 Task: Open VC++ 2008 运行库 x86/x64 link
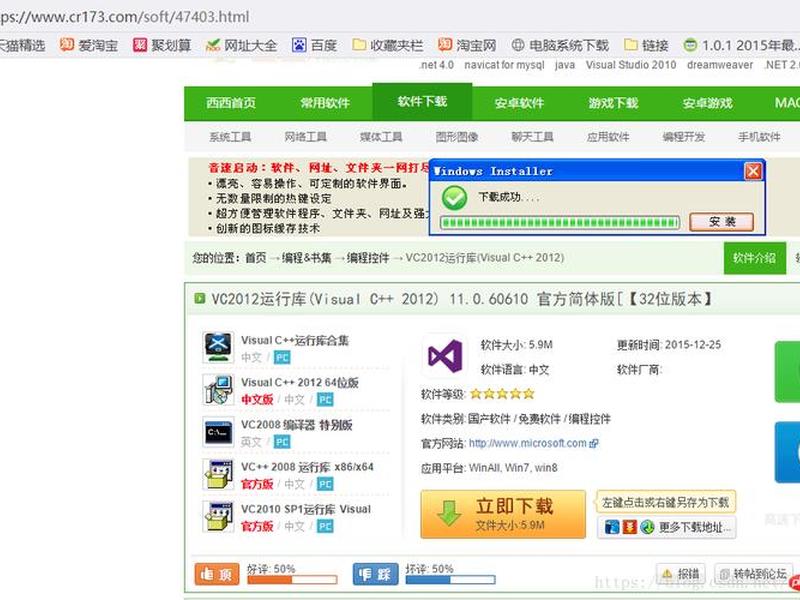tap(307, 467)
